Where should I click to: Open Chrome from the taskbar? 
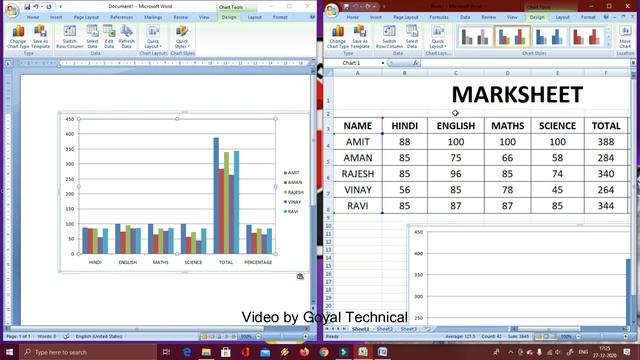pyautogui.click(x=324, y=352)
